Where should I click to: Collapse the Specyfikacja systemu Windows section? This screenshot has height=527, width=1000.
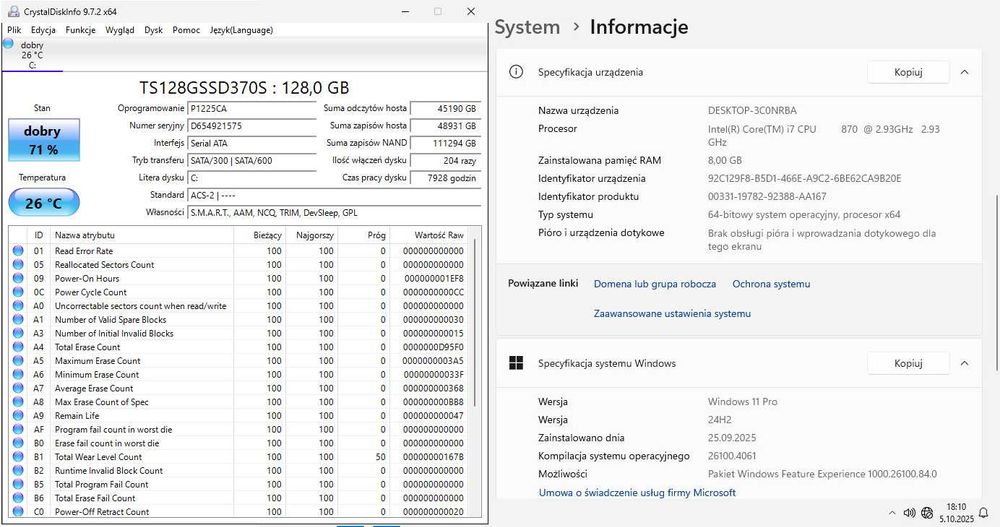point(964,363)
